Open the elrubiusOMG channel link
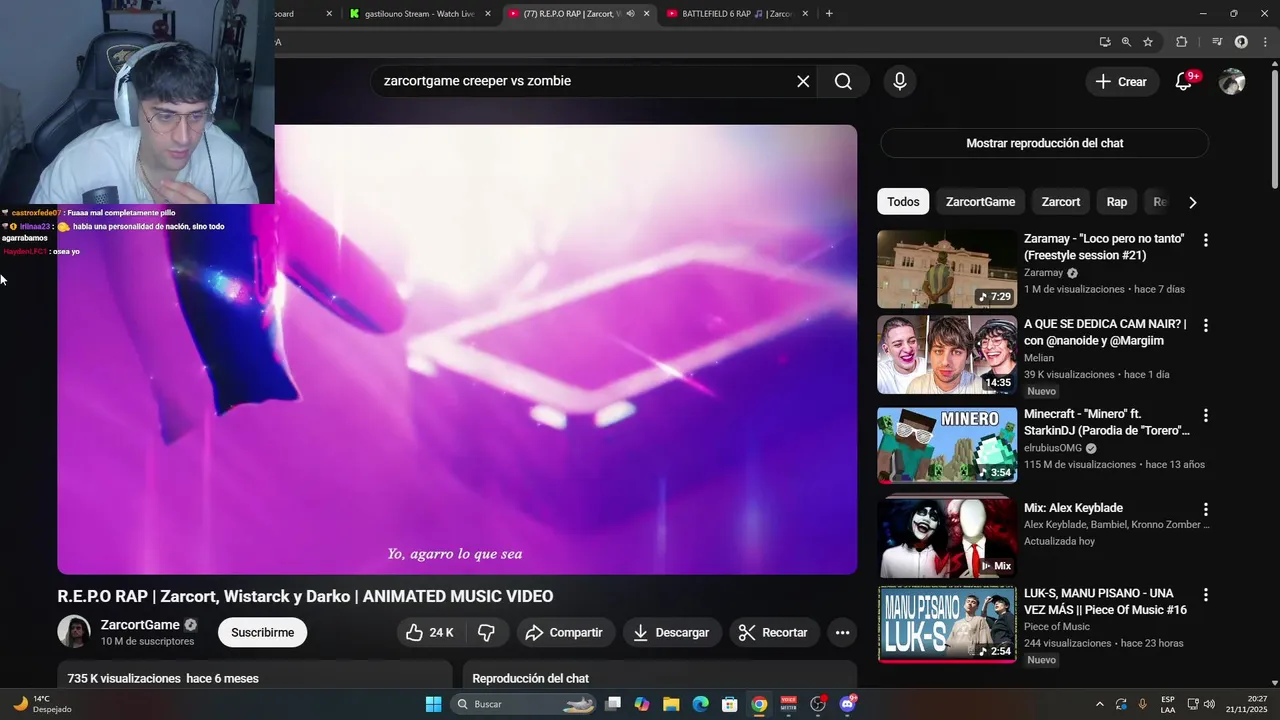The image size is (1280, 720). click(1053, 448)
